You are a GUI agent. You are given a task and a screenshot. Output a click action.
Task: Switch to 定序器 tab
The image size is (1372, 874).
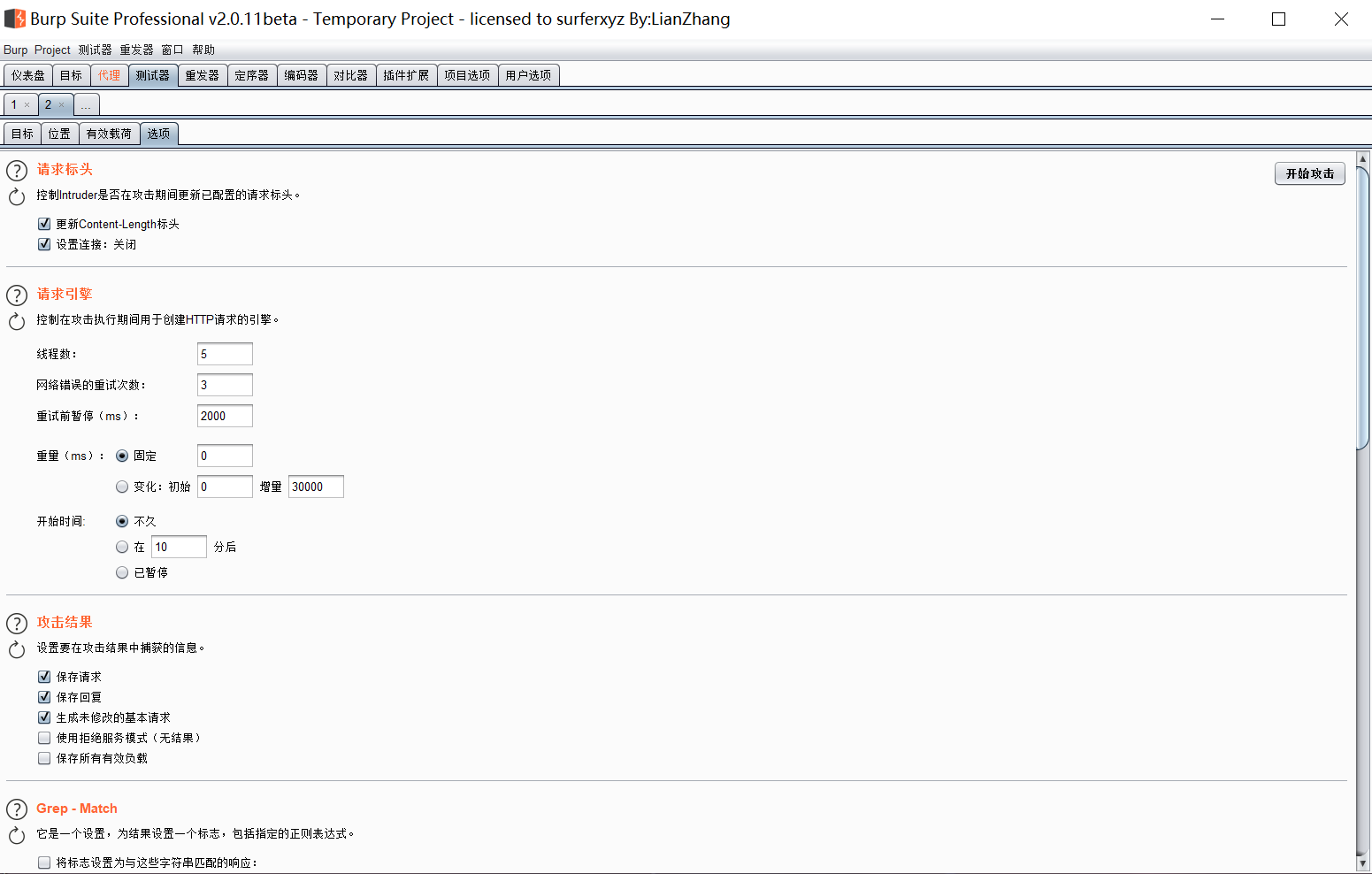click(x=252, y=75)
